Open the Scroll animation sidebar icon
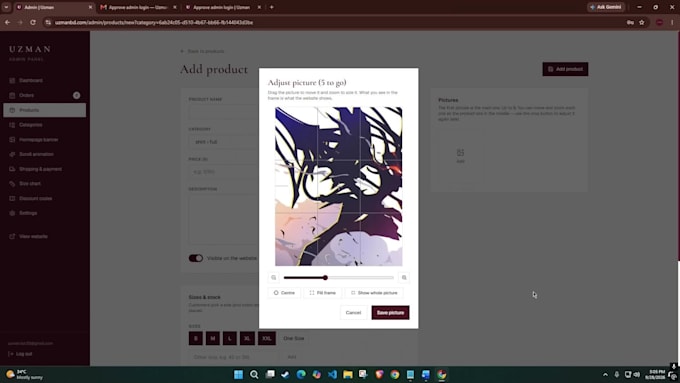This screenshot has height=383, width=680. pos(12,154)
